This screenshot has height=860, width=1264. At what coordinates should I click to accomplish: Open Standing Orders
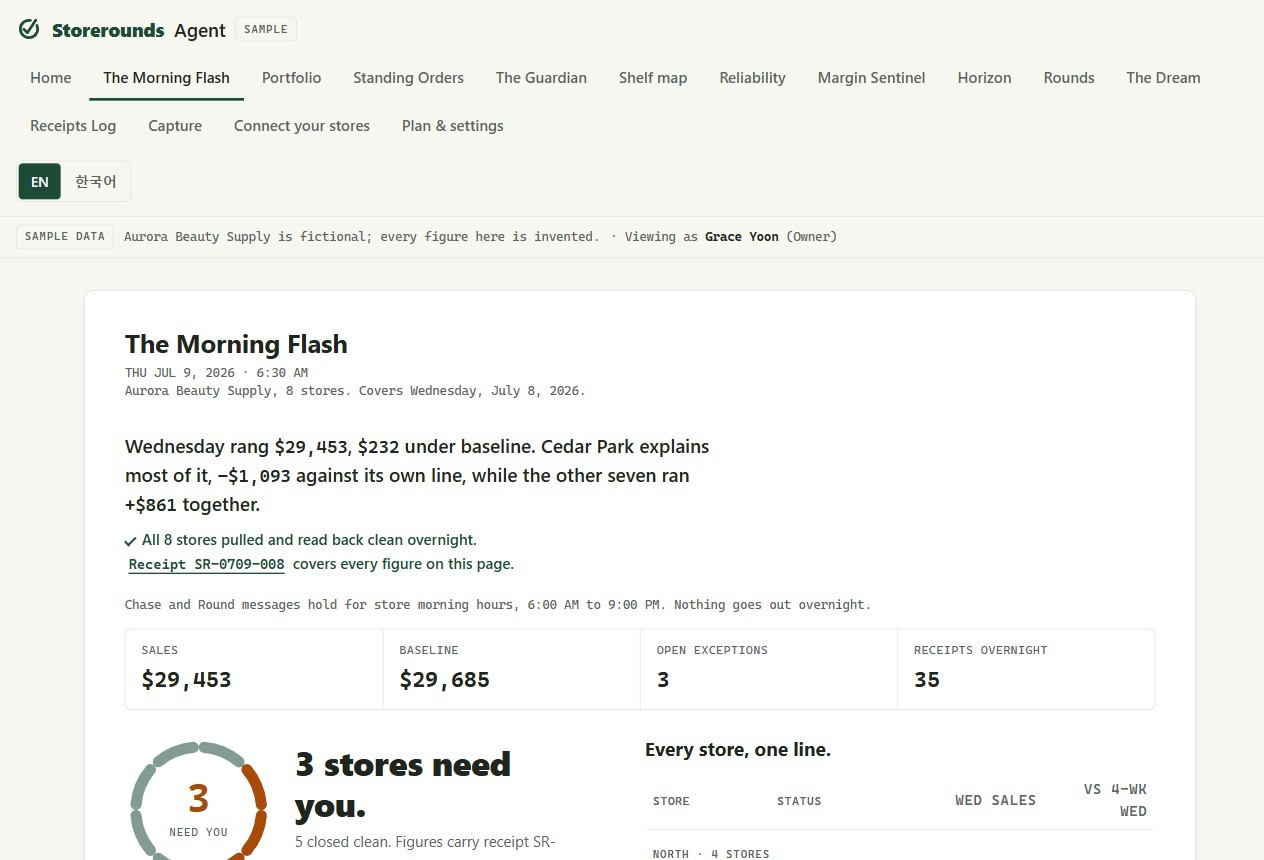[408, 78]
